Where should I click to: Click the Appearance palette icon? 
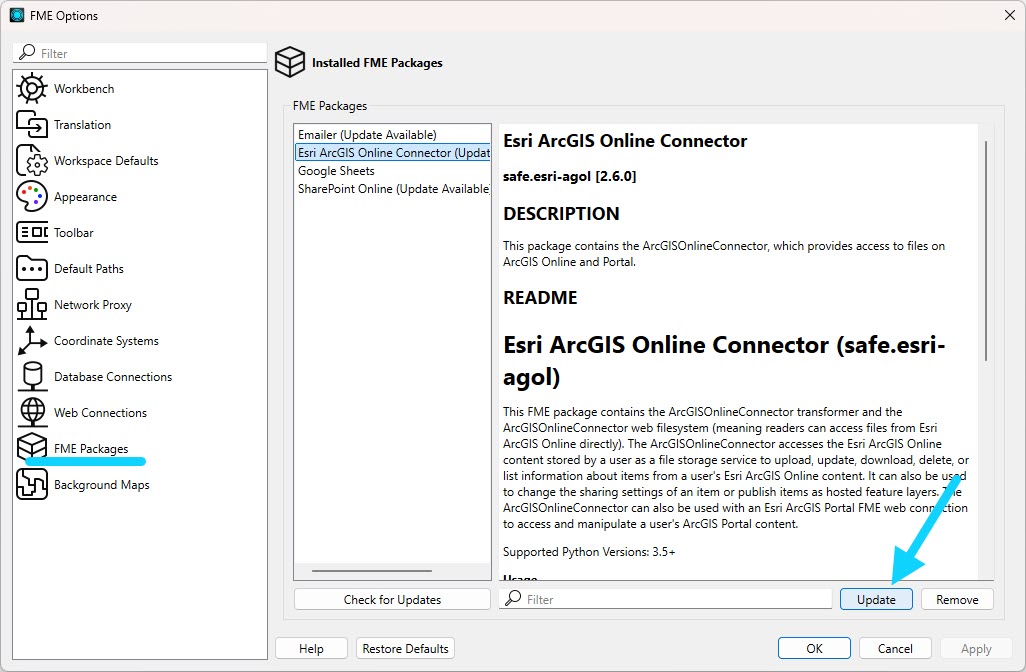31,196
